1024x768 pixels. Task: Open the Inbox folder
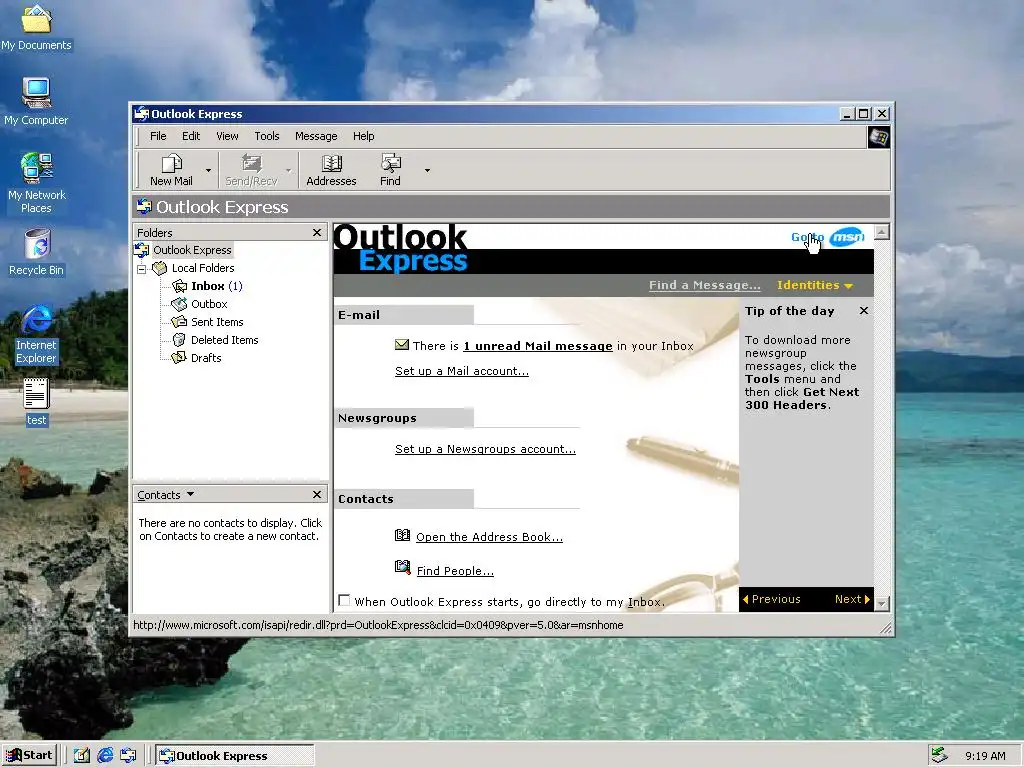click(208, 286)
